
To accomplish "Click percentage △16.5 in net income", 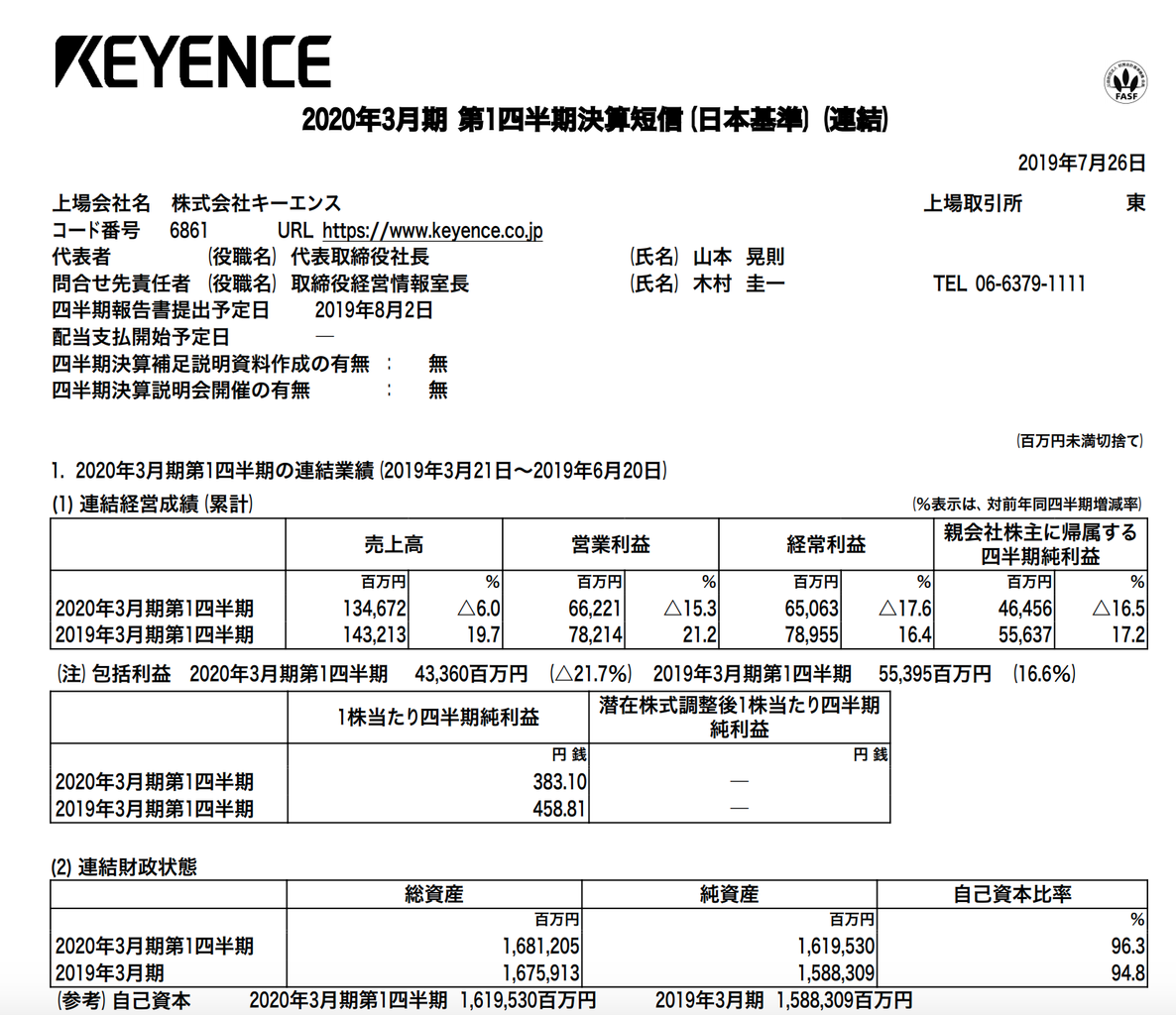I will click(1118, 609).
